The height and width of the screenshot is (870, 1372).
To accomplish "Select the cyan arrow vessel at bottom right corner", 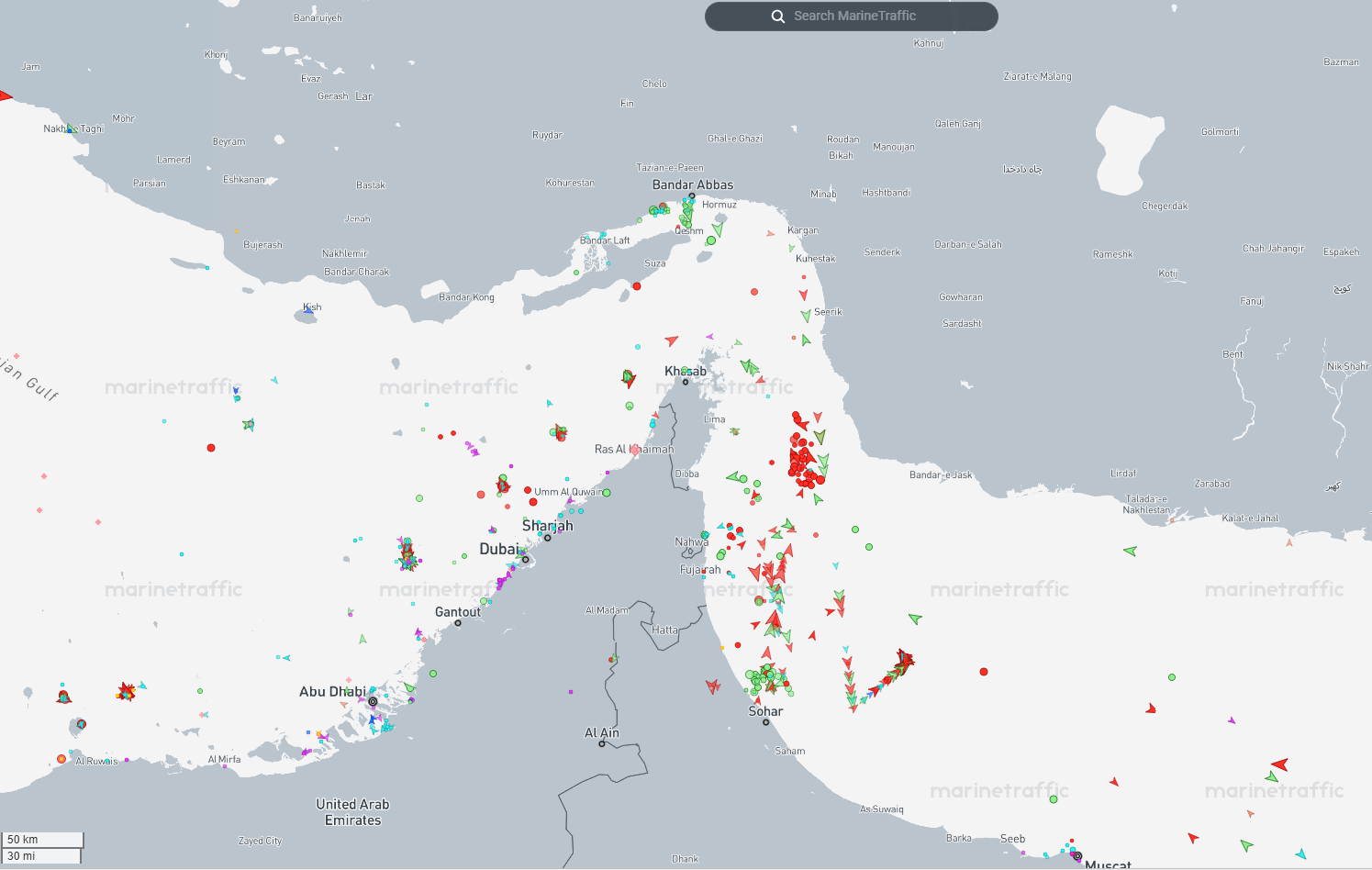I will pos(1301,853).
